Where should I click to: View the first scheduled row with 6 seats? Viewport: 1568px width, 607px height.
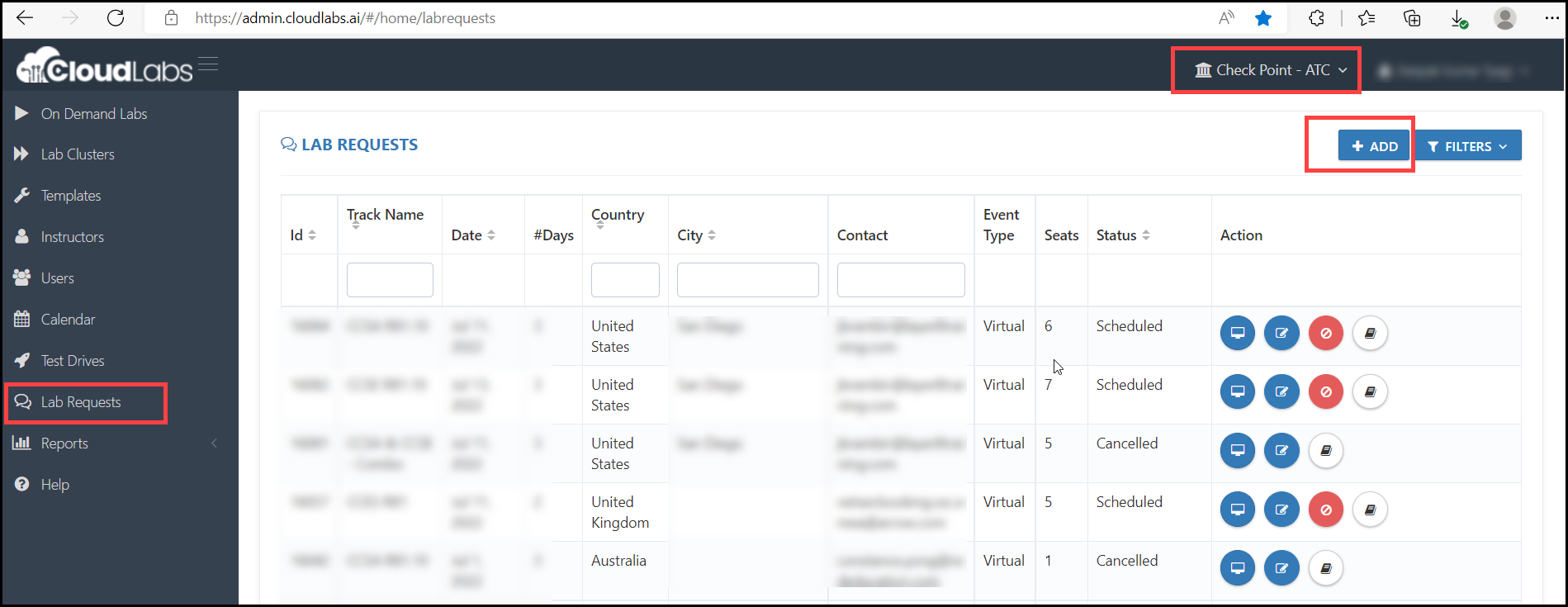pyautogui.click(x=1238, y=333)
